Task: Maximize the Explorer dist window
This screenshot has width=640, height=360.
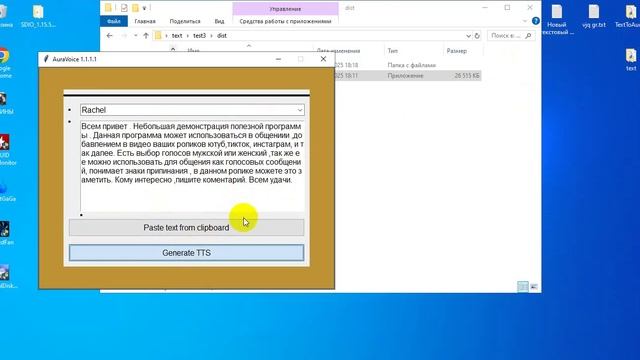Action: pyautogui.click(x=507, y=7)
